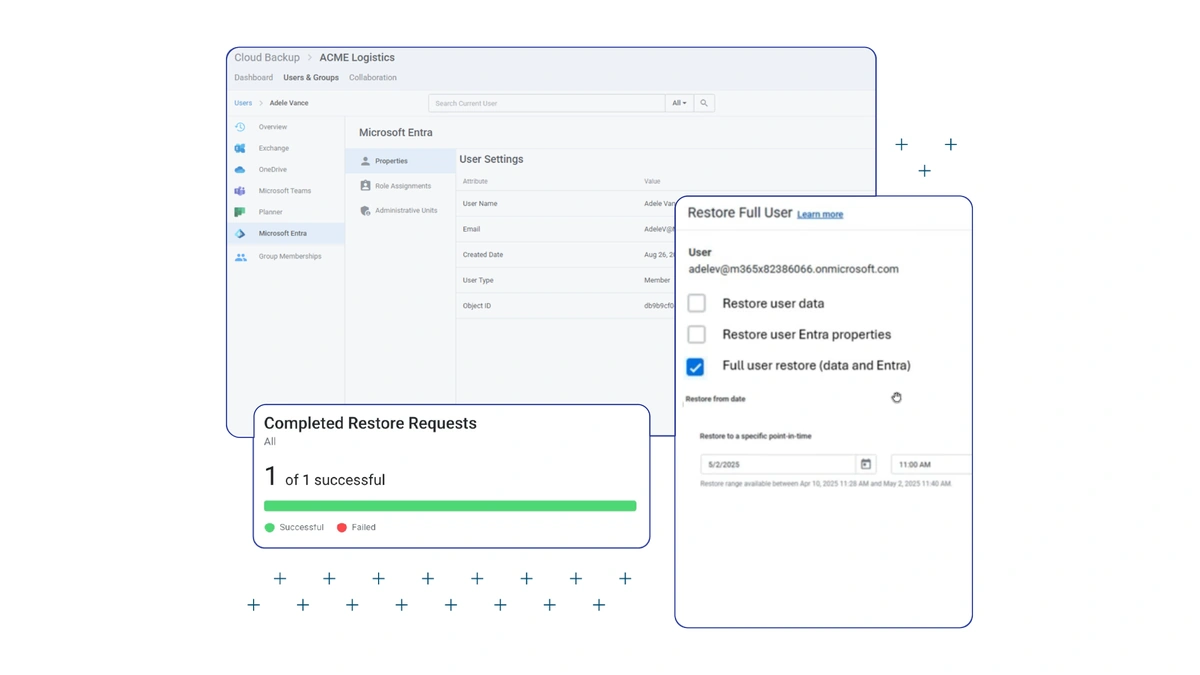Select the Users & Groups tab
Viewport: 1200px width, 675px height.
click(x=311, y=78)
